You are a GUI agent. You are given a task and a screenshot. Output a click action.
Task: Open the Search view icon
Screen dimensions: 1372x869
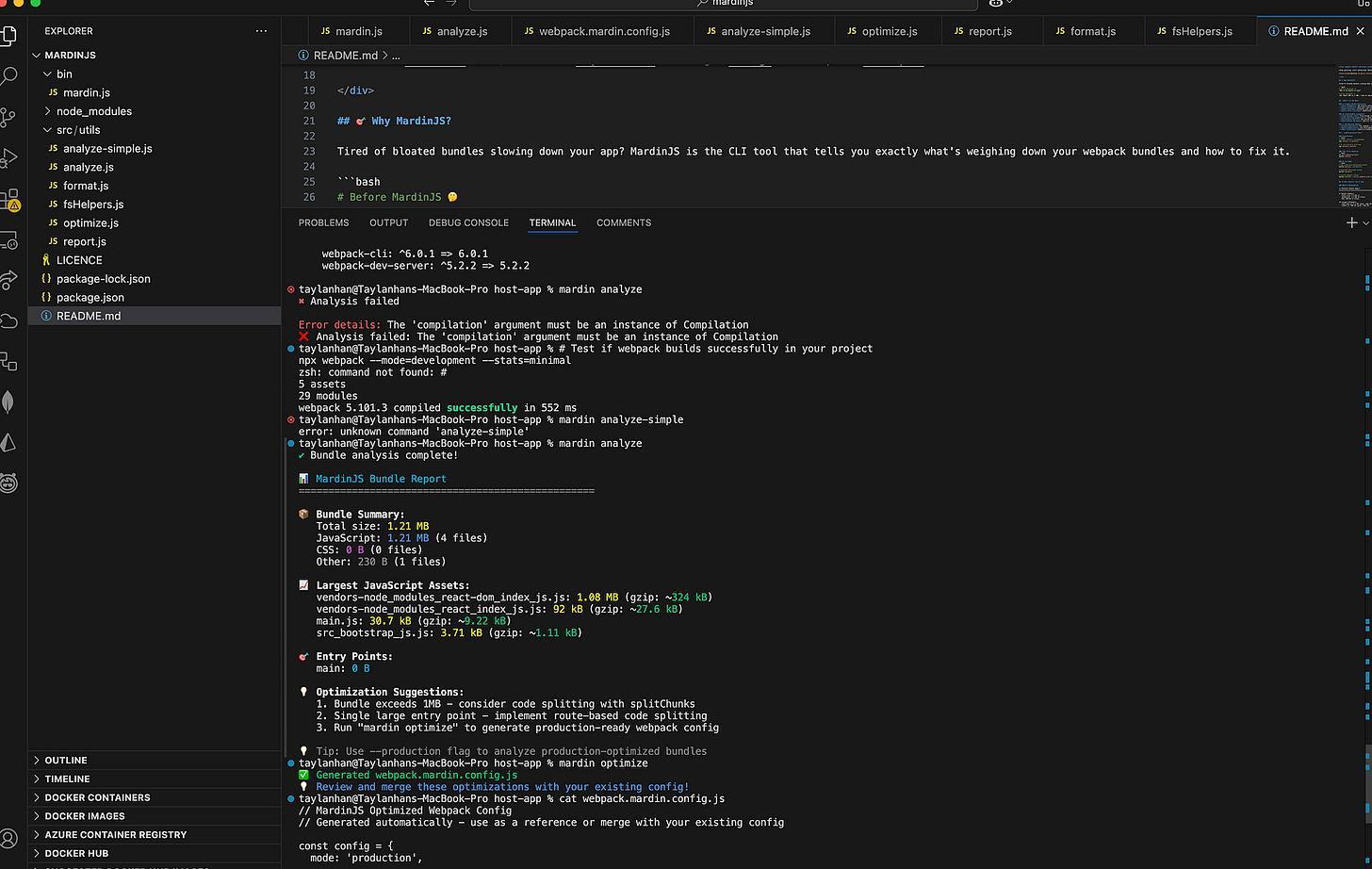[x=8, y=76]
